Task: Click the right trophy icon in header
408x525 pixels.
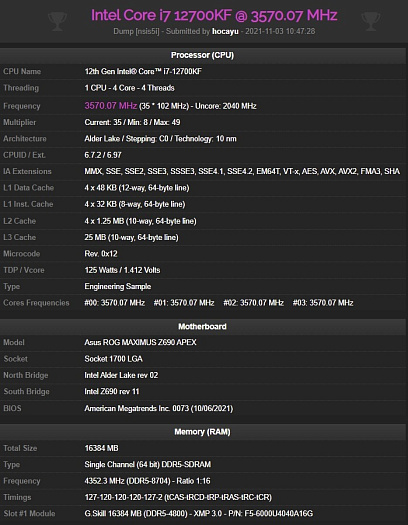Action: (371, 21)
